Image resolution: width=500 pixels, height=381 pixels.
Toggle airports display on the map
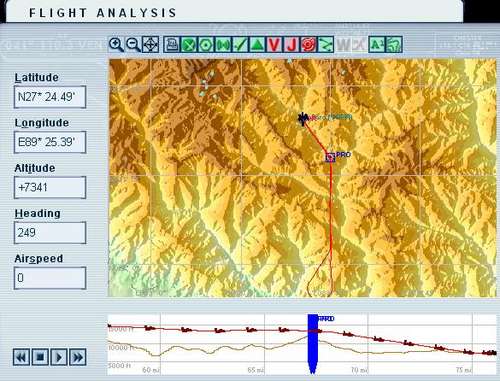(189, 44)
